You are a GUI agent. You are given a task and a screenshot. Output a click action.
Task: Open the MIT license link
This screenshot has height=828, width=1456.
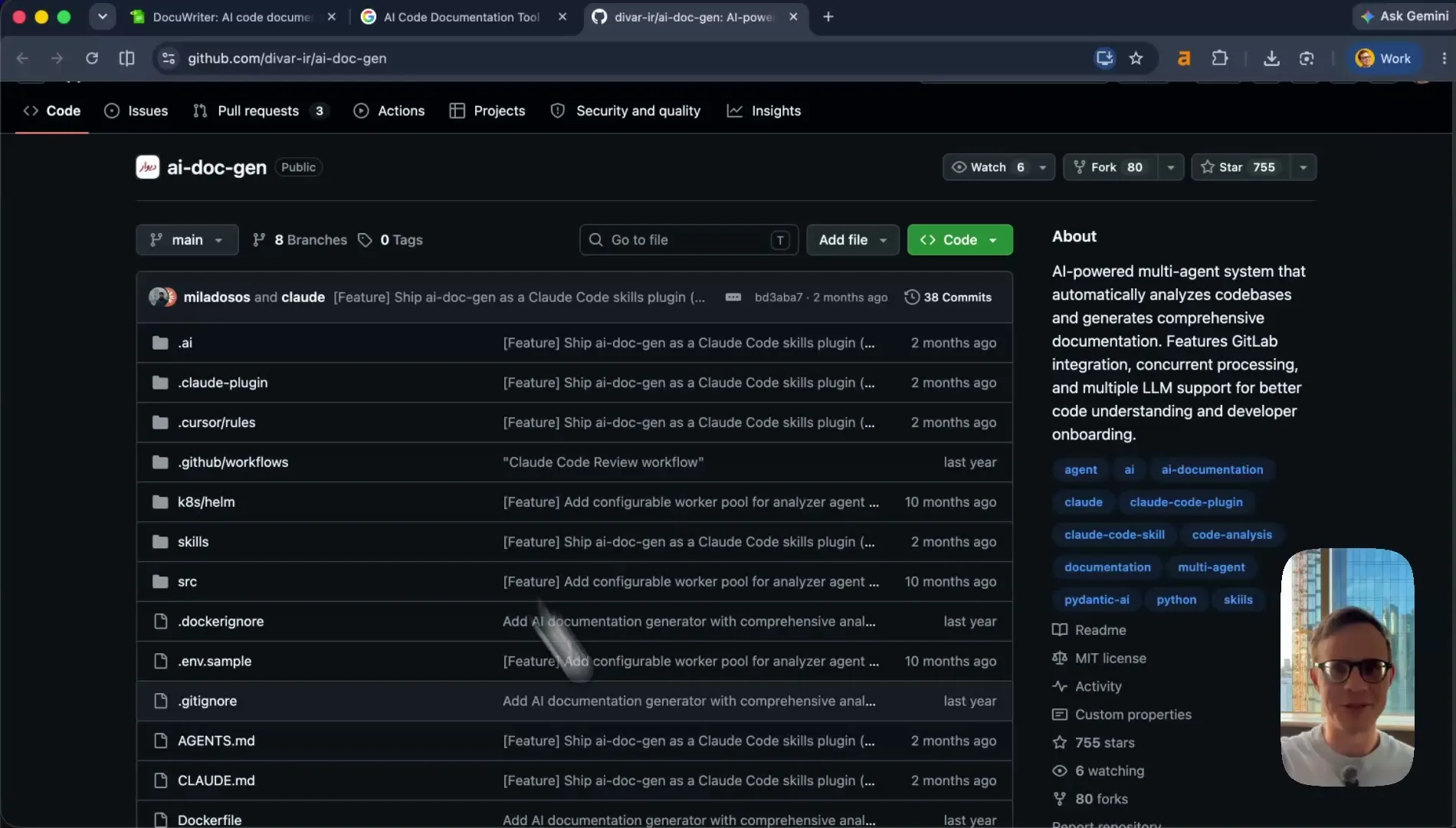click(1110, 658)
